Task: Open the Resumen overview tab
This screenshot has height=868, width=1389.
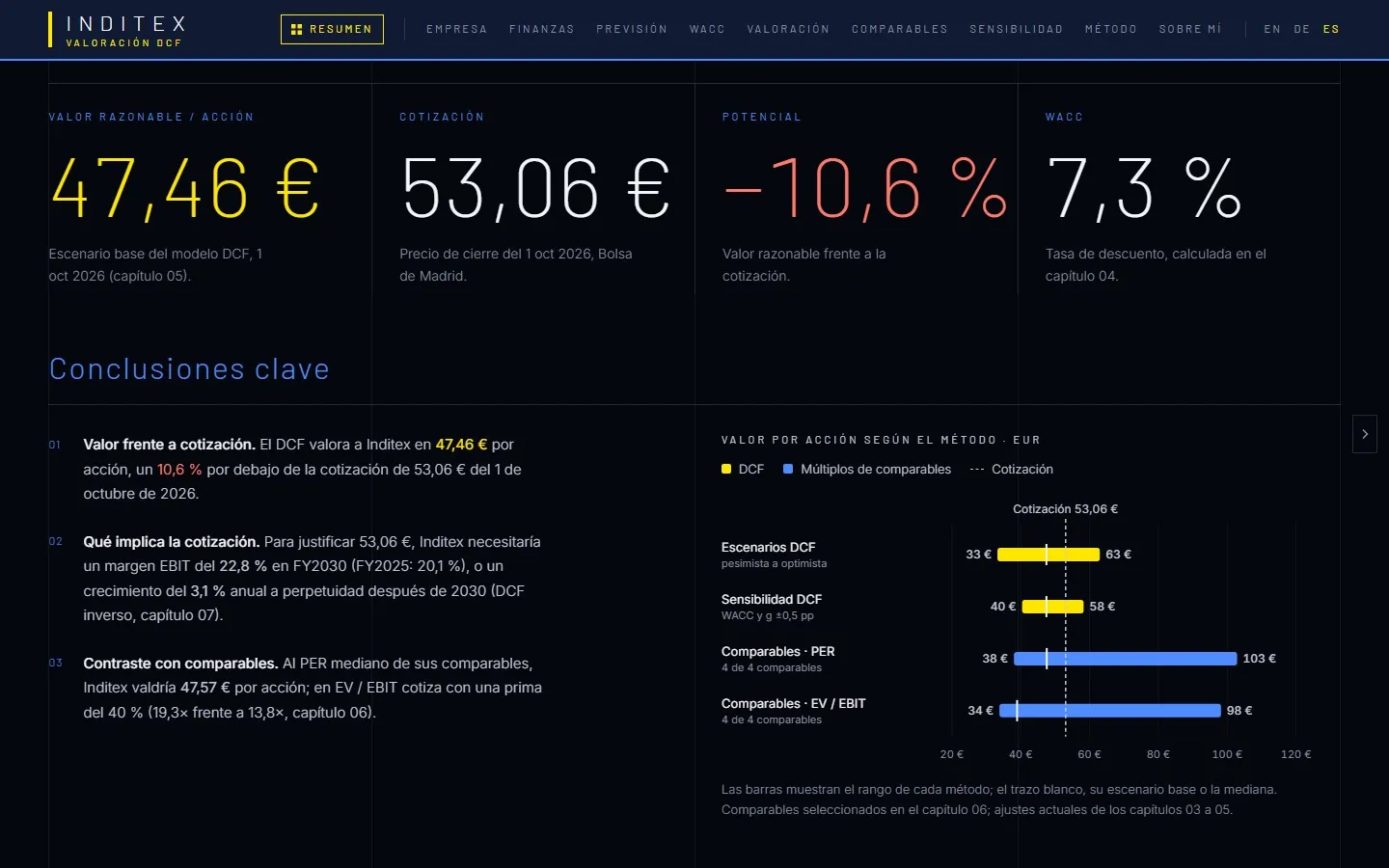Action: [x=332, y=29]
